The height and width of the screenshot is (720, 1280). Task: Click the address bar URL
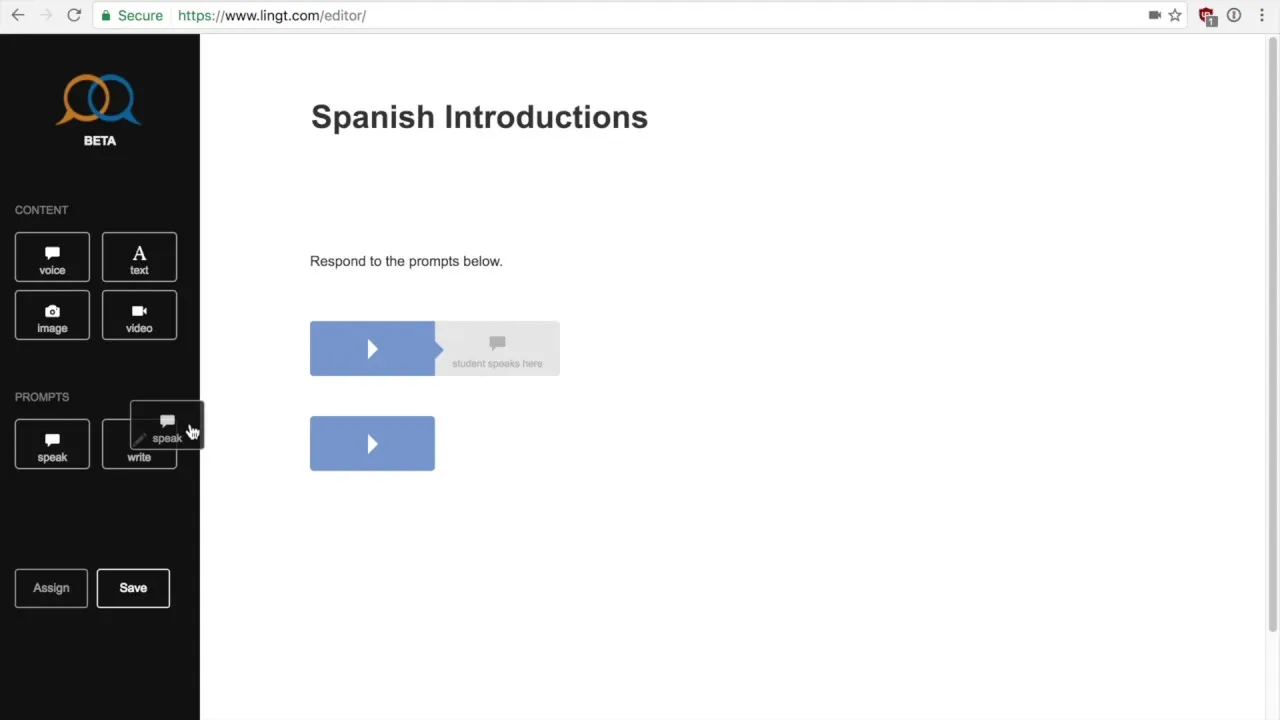(272, 15)
